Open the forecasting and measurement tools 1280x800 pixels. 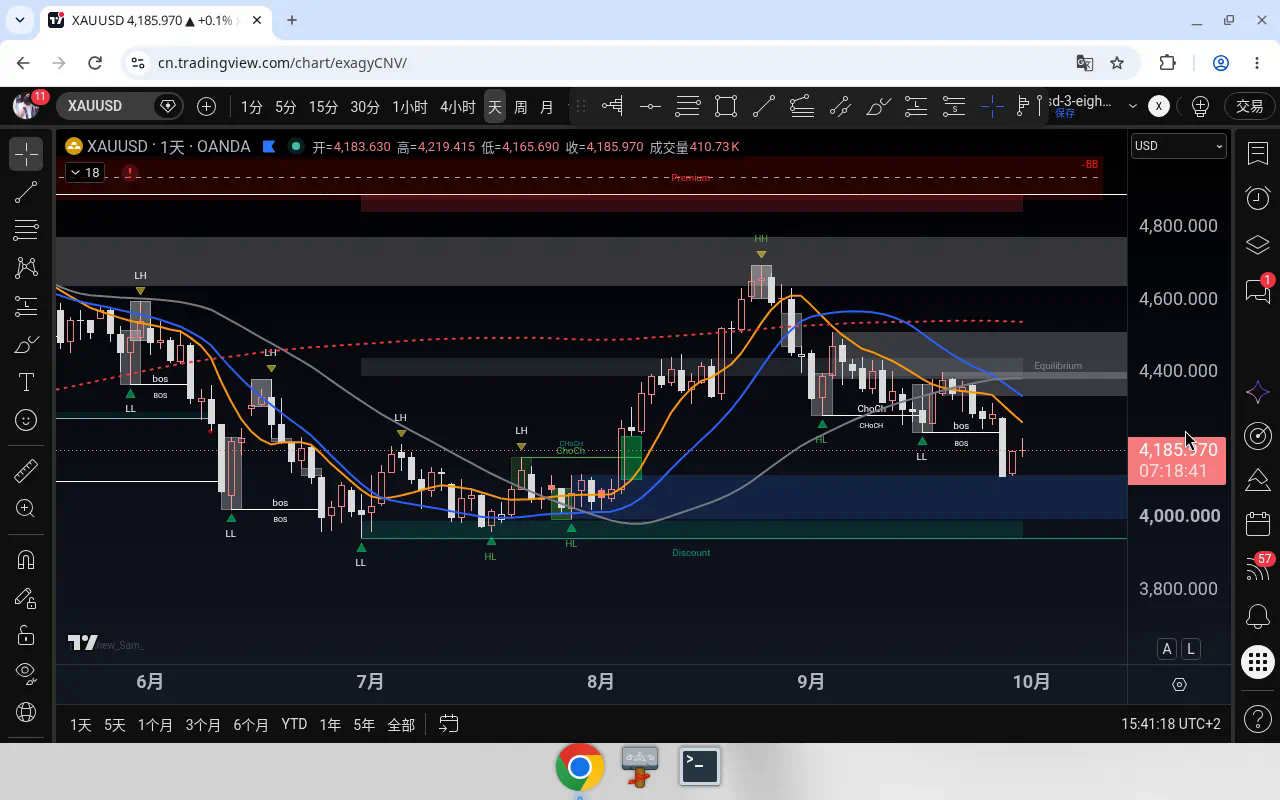click(26, 306)
